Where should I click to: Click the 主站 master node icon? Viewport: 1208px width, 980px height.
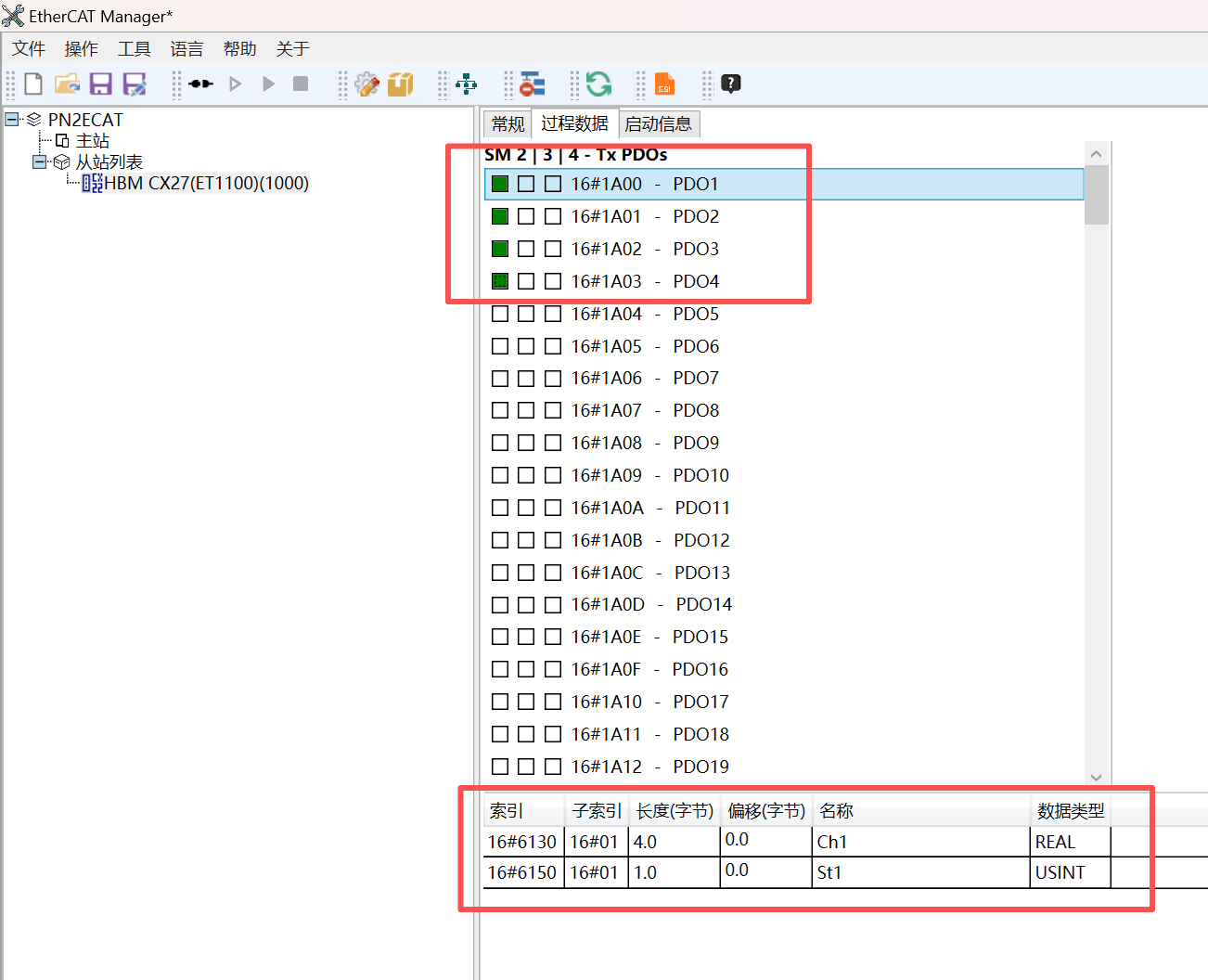click(62, 141)
